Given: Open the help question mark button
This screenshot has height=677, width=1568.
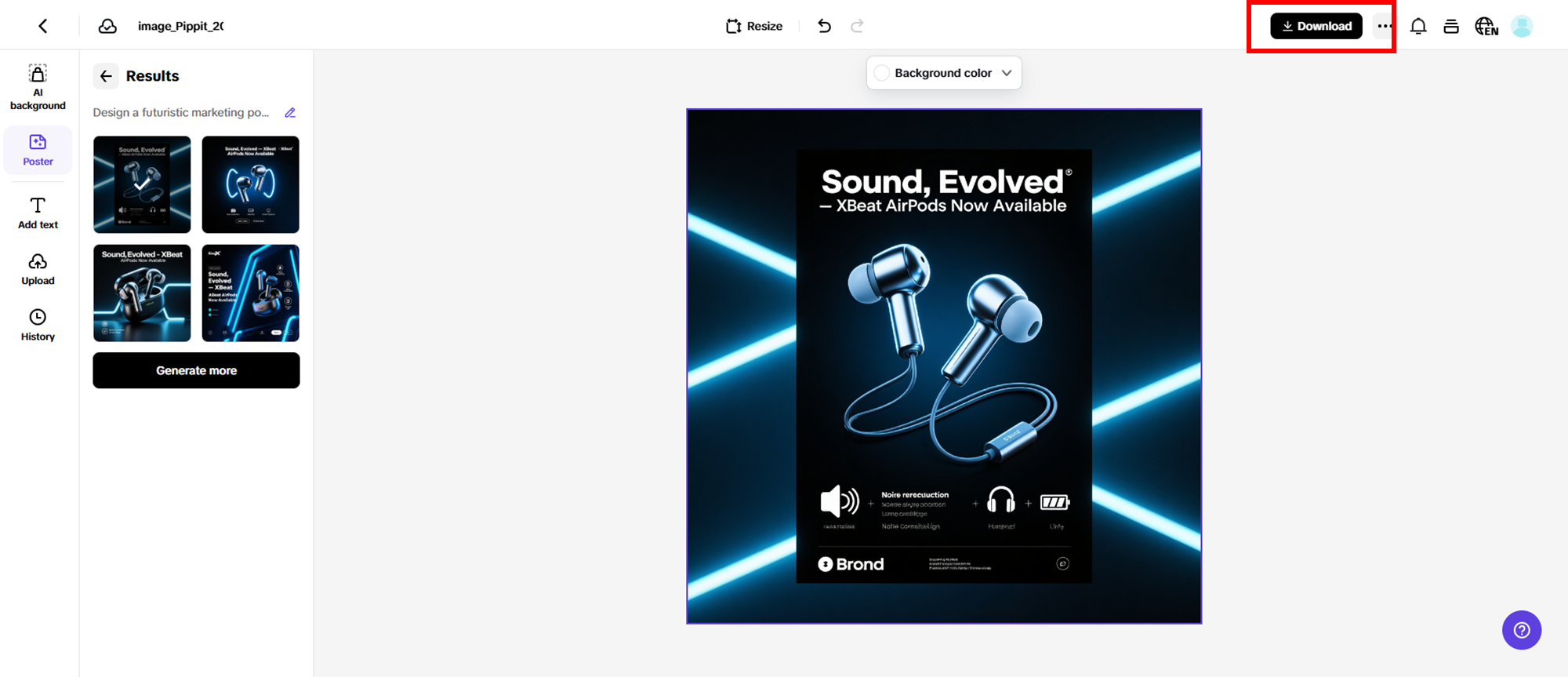Looking at the screenshot, I should [x=1522, y=630].
